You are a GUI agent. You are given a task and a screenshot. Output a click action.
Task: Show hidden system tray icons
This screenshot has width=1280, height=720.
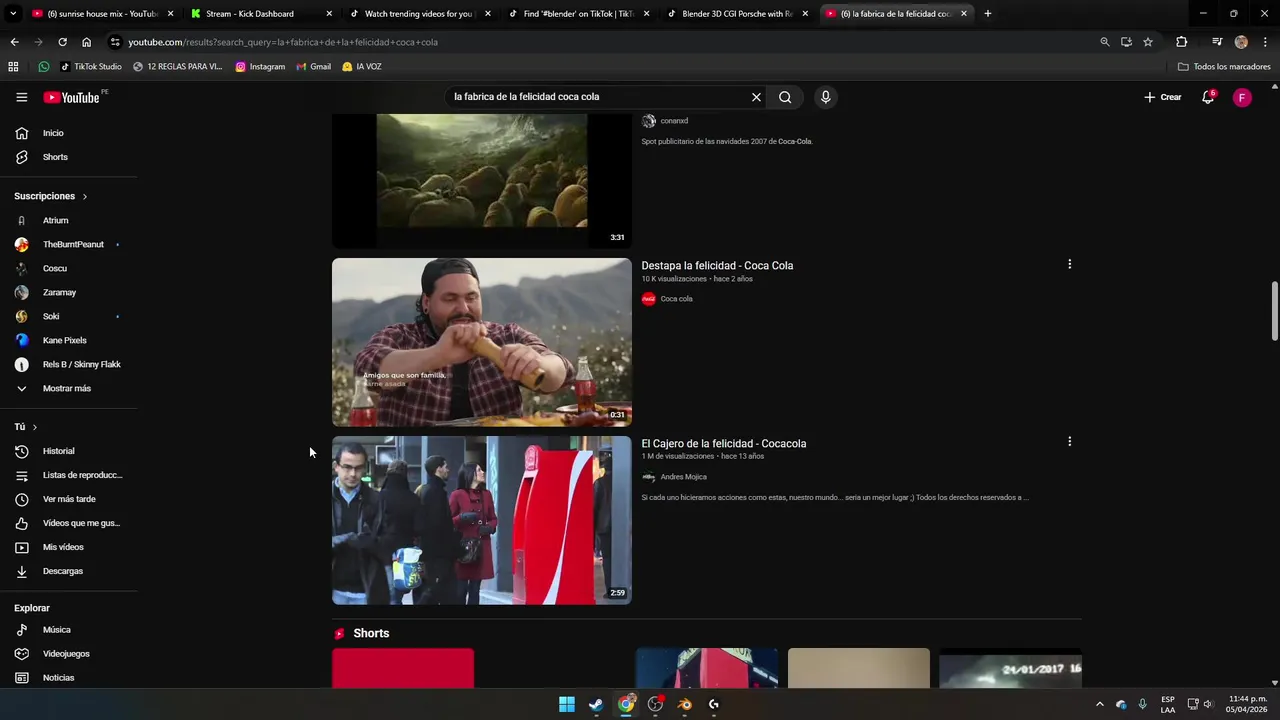tap(1099, 704)
